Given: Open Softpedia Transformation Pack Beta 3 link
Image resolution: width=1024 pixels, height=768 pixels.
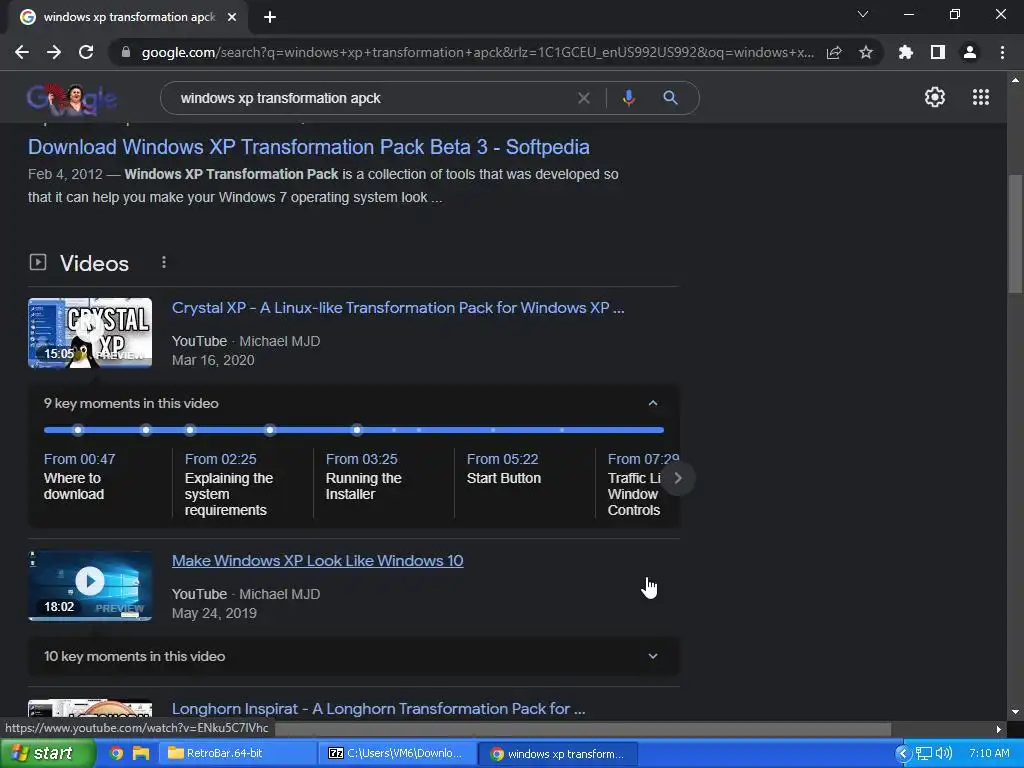Looking at the screenshot, I should [308, 147].
